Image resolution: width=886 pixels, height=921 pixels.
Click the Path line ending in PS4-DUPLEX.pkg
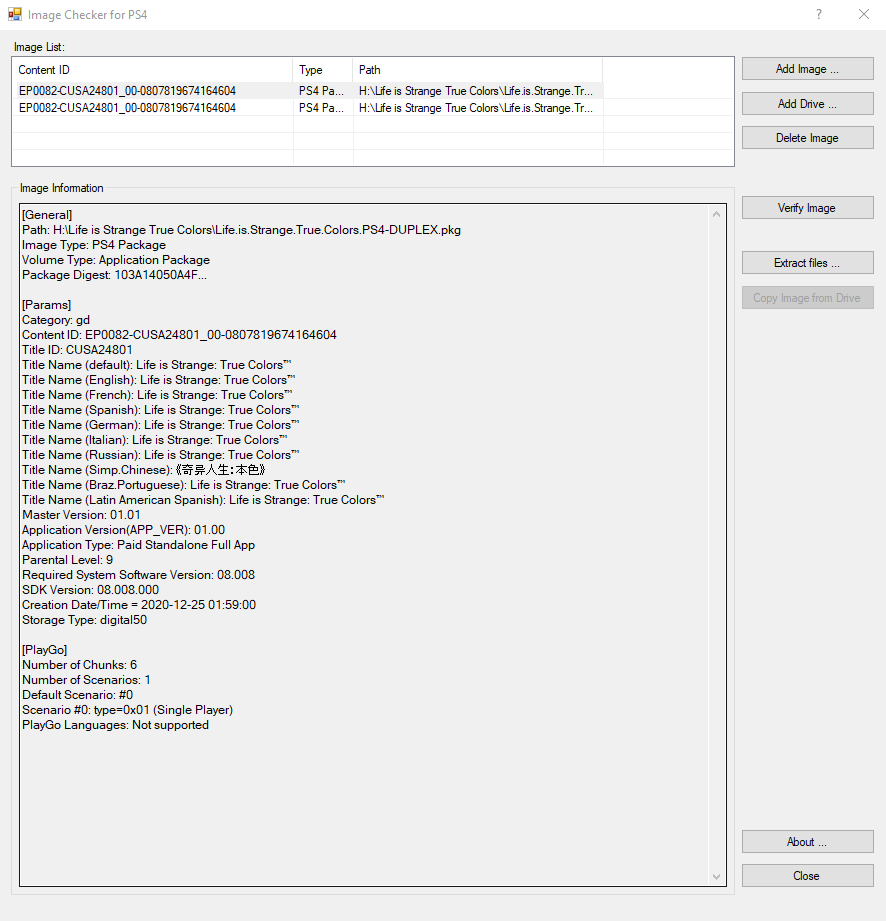click(241, 230)
